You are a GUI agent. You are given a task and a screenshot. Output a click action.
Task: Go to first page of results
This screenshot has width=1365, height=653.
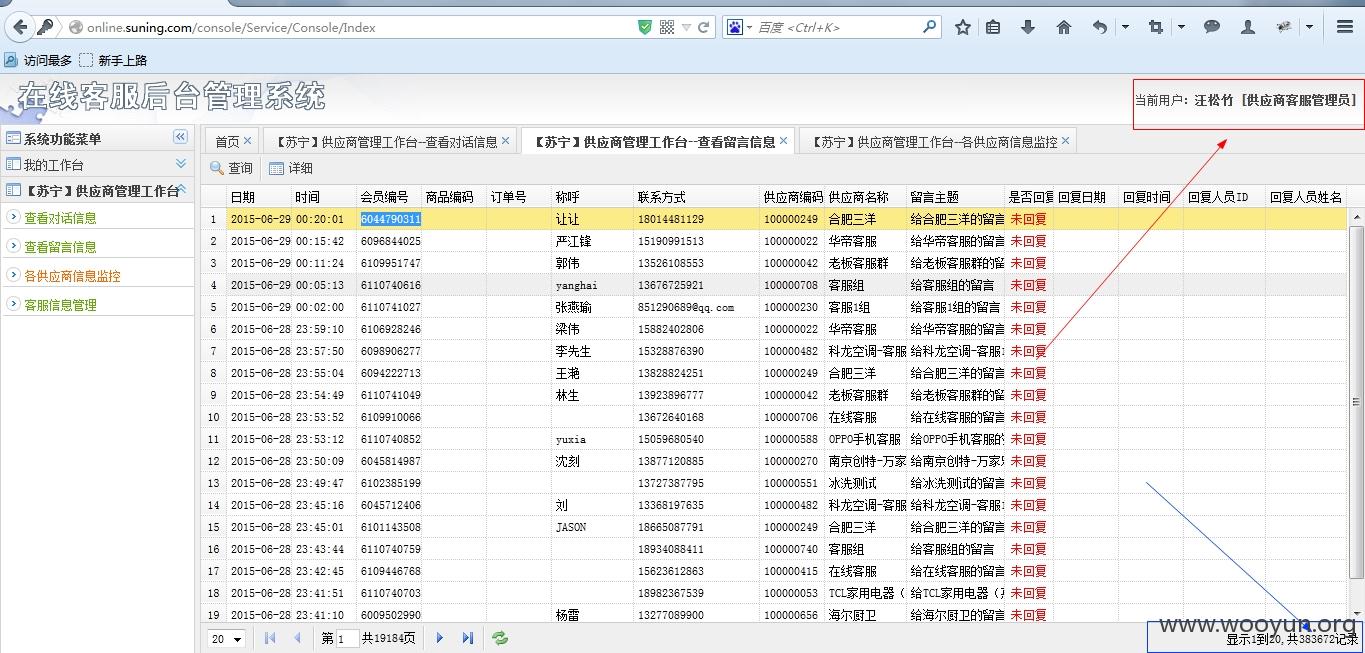point(270,638)
